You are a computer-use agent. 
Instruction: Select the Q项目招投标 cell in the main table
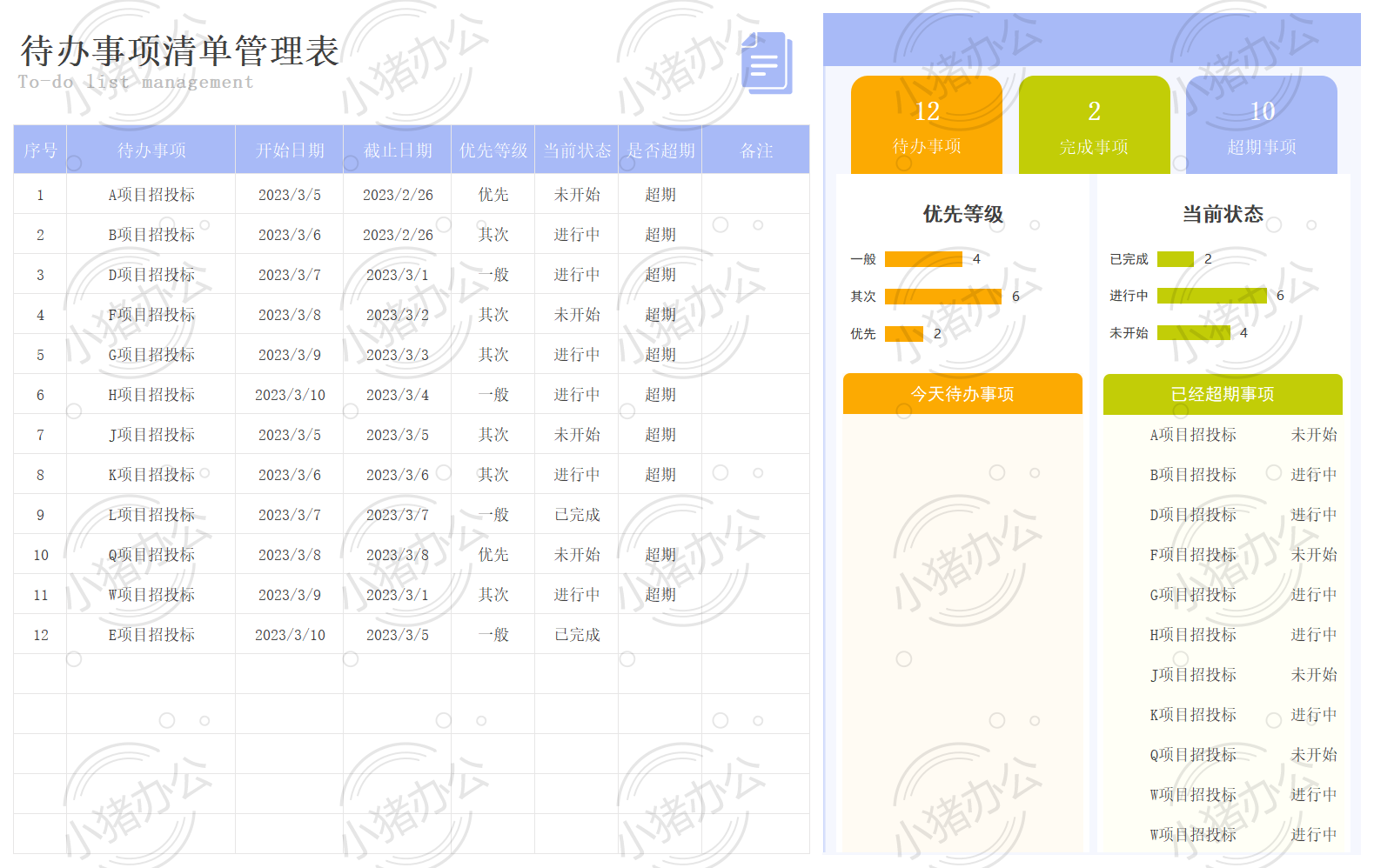151,555
